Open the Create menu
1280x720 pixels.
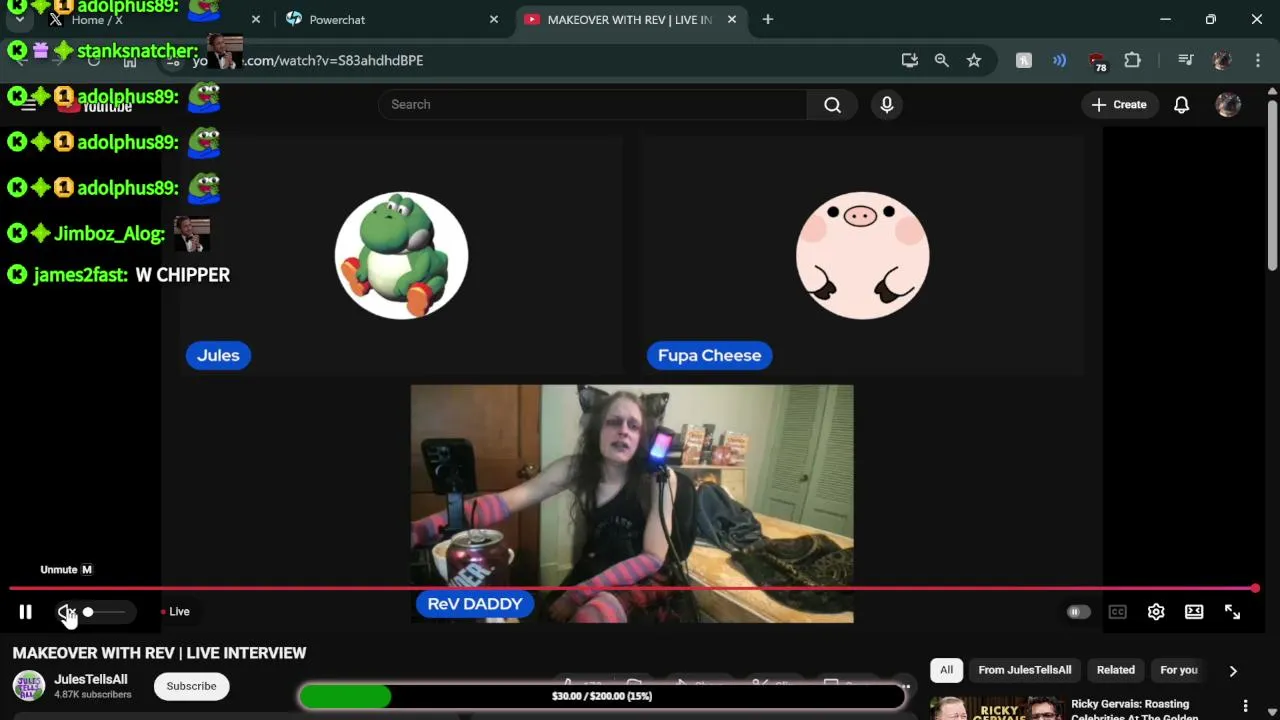[x=1119, y=105]
